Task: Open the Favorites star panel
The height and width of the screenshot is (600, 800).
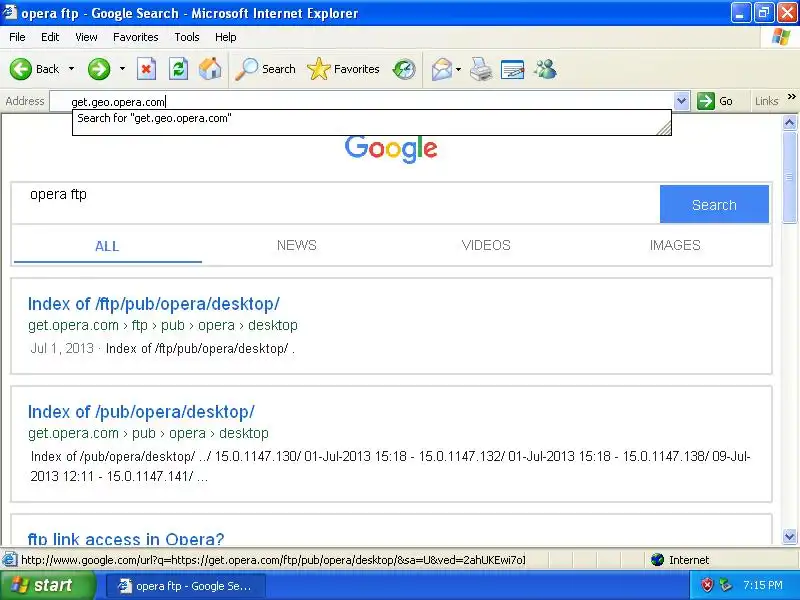Action: tap(343, 69)
